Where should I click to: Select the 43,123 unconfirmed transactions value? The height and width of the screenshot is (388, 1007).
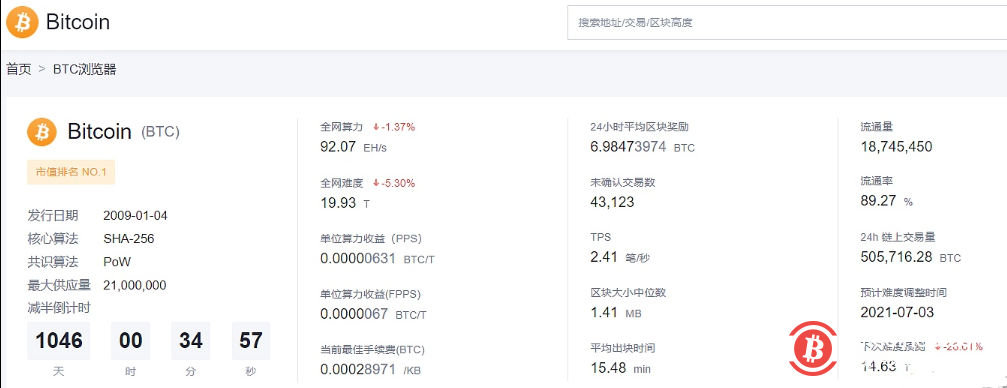[x=612, y=202]
